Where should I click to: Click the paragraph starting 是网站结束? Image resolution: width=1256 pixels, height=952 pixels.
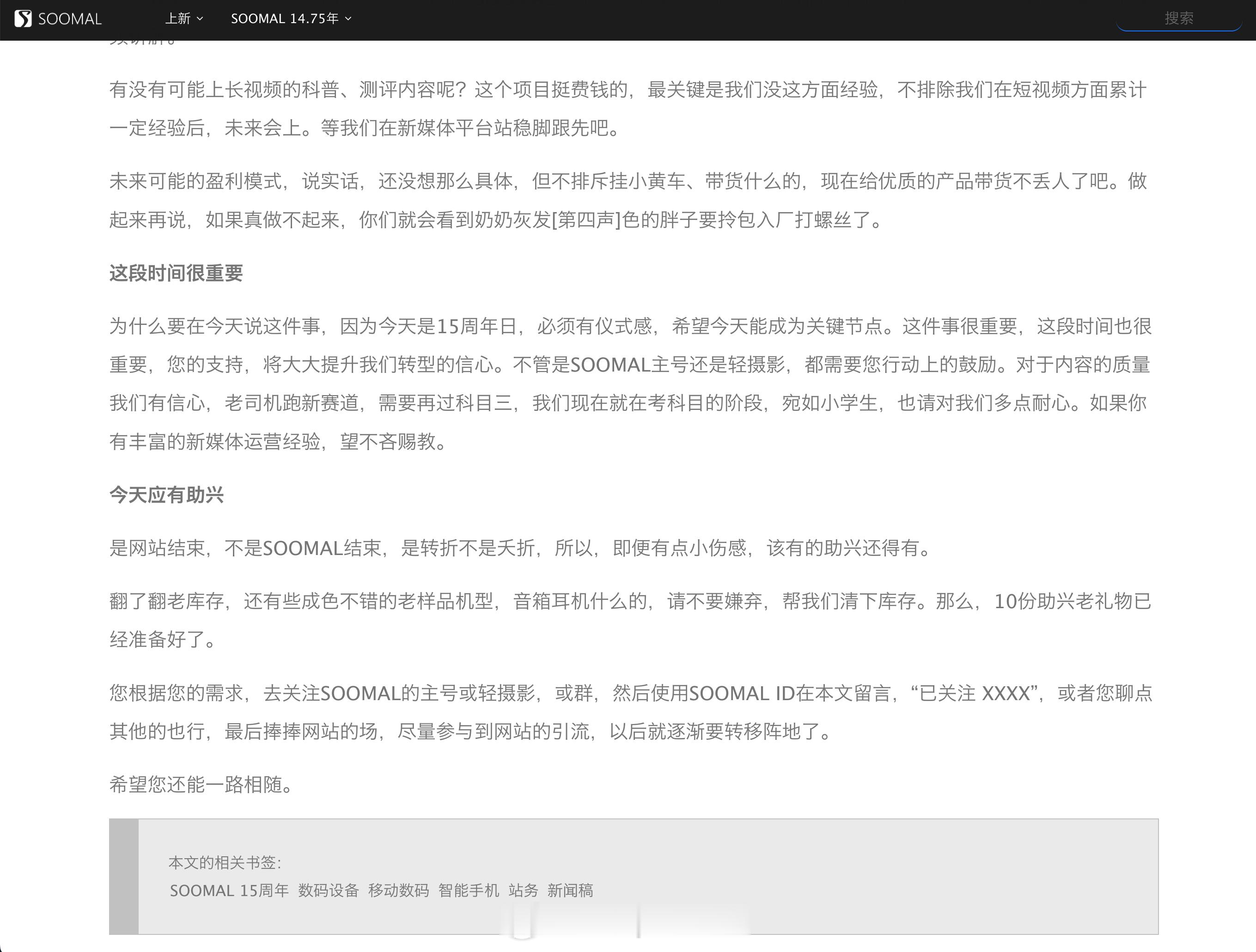[x=521, y=548]
